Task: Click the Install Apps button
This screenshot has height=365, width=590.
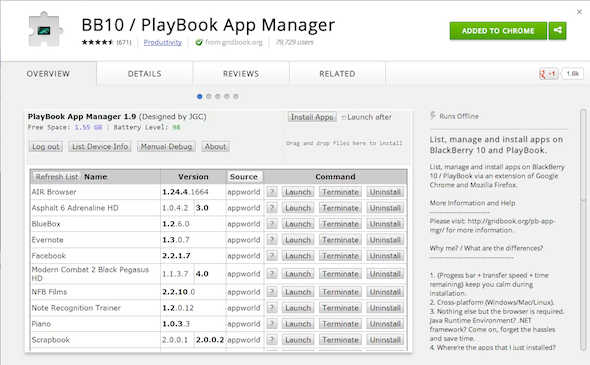Action: [x=312, y=117]
